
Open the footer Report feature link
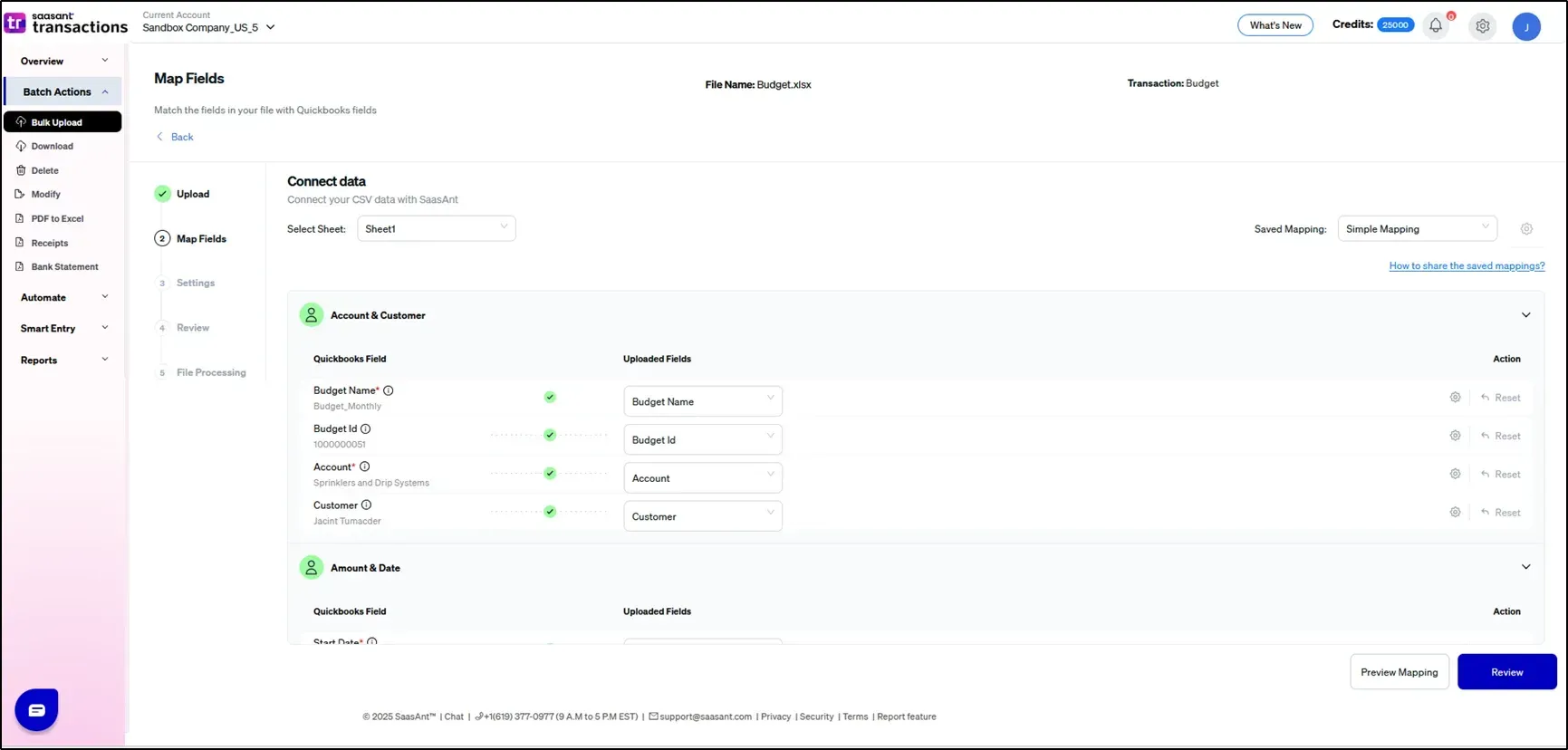click(x=907, y=716)
